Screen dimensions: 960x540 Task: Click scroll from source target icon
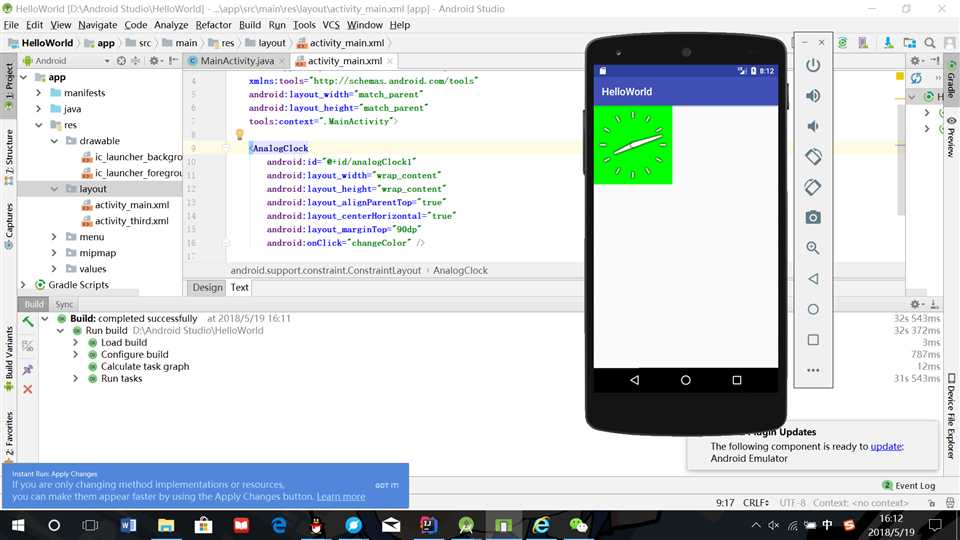point(121,61)
